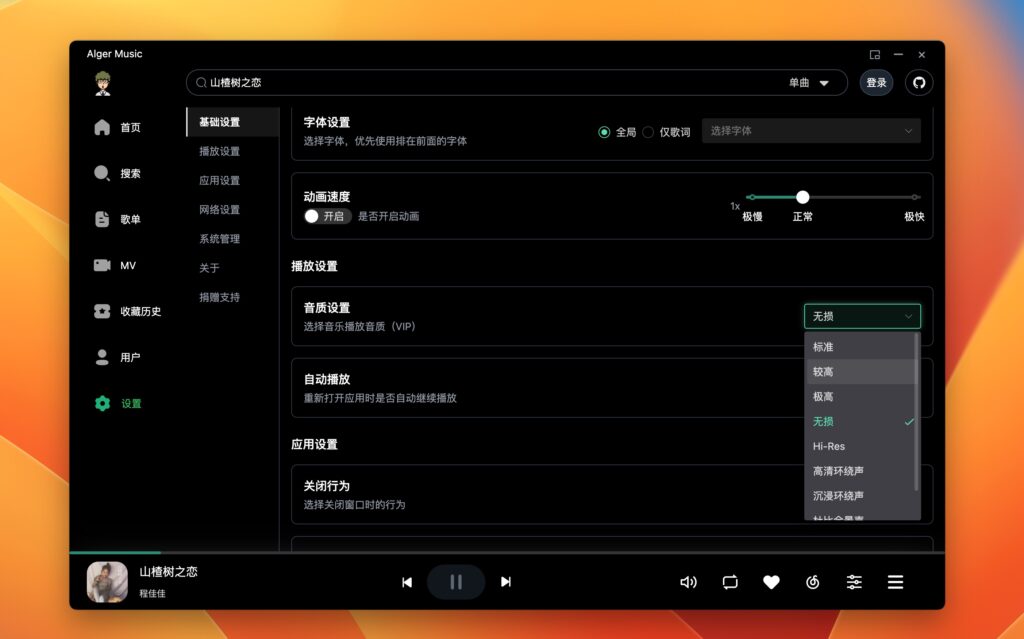The image size is (1024, 639).
Task: Click the loop/repeat playback mode icon
Action: 729,581
